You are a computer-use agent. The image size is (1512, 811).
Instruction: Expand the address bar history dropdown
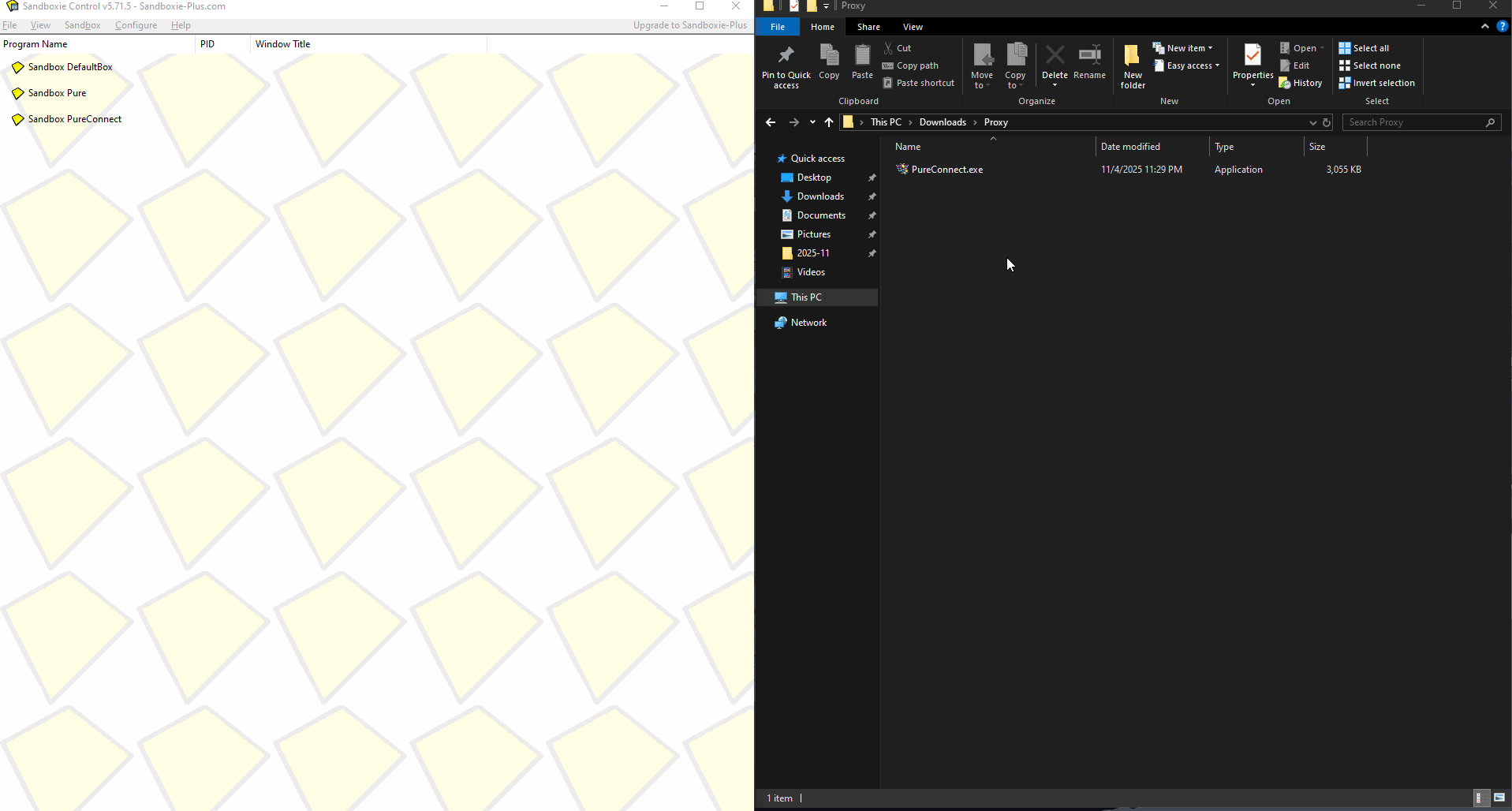pos(1312,122)
